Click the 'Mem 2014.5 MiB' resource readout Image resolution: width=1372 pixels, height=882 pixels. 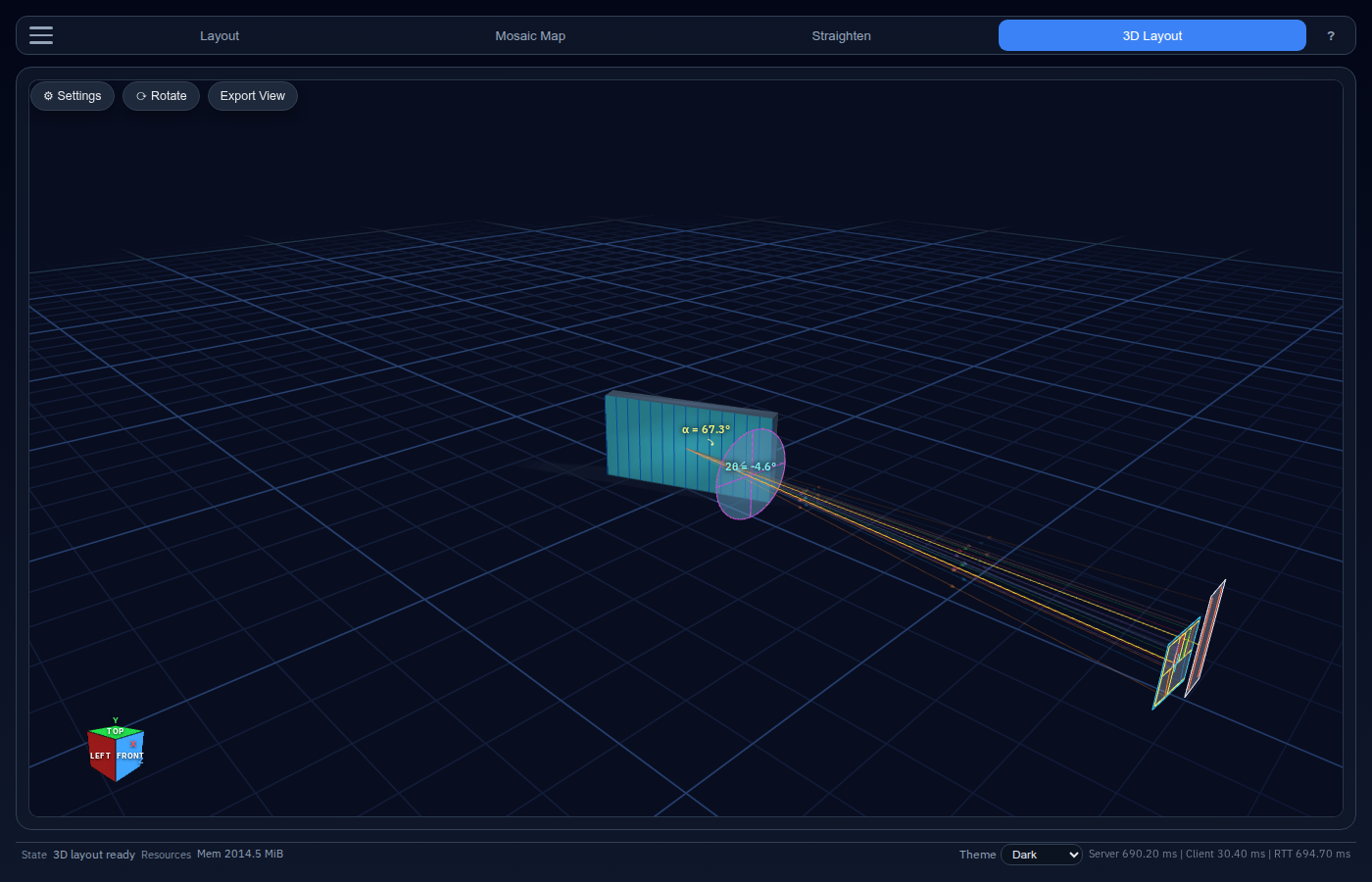tap(240, 854)
